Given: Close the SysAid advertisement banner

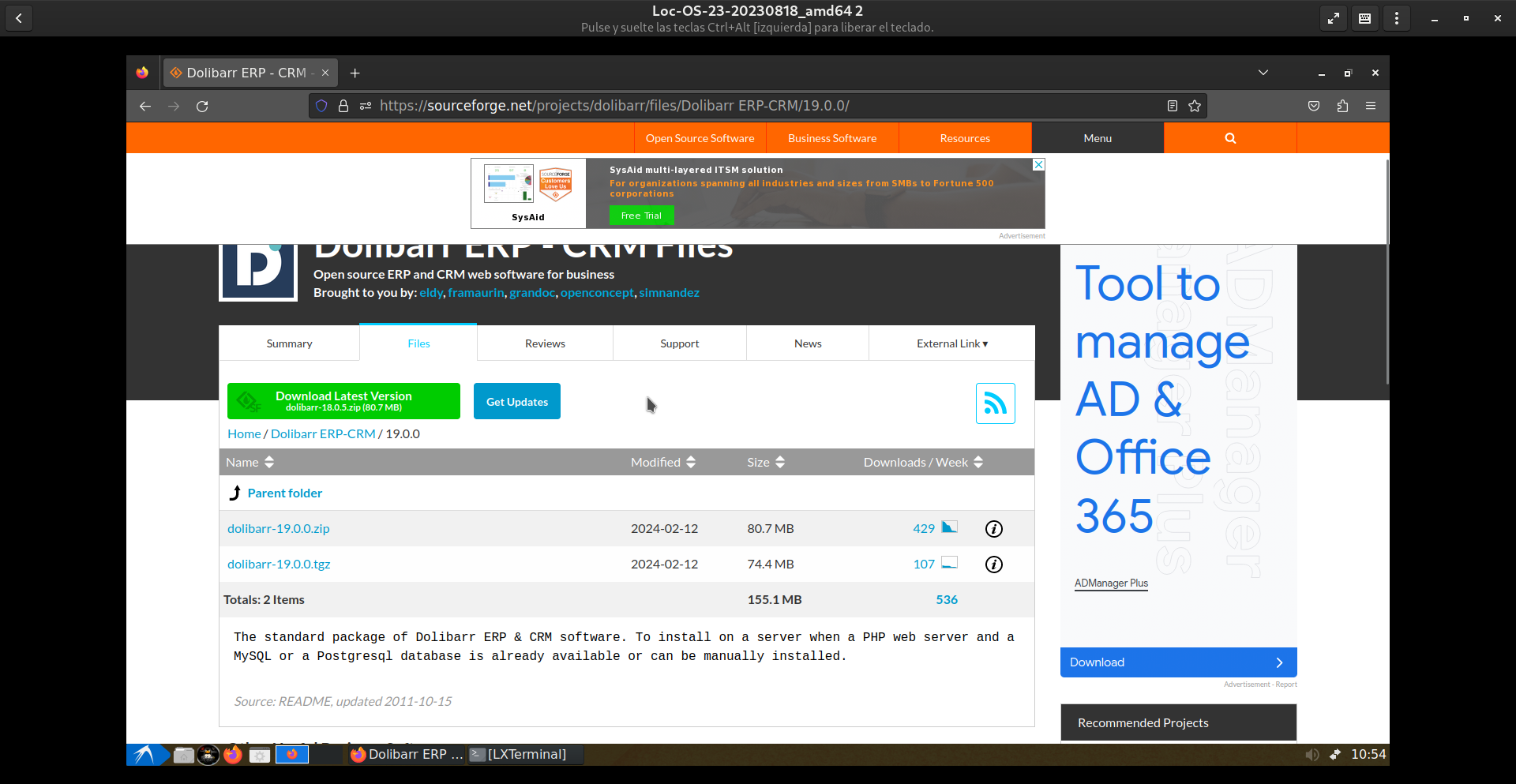Looking at the screenshot, I should pos(1038,164).
